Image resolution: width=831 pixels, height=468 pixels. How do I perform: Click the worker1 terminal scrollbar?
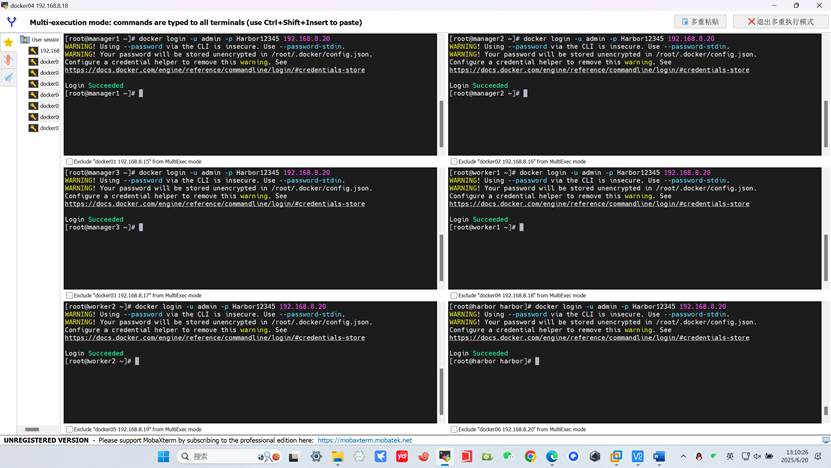click(x=825, y=258)
